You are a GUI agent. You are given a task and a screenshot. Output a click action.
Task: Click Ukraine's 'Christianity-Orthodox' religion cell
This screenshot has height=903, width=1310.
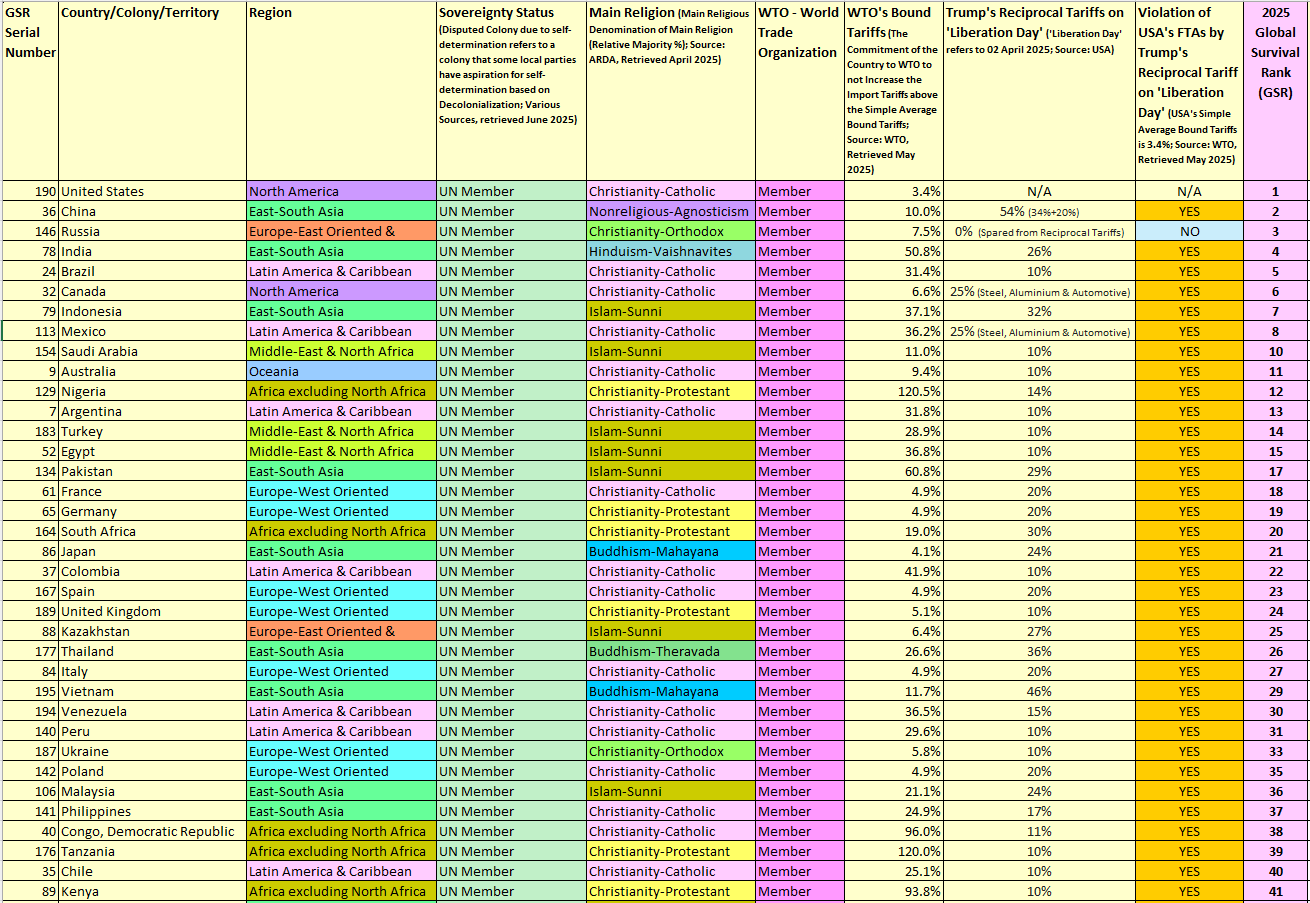pos(670,751)
